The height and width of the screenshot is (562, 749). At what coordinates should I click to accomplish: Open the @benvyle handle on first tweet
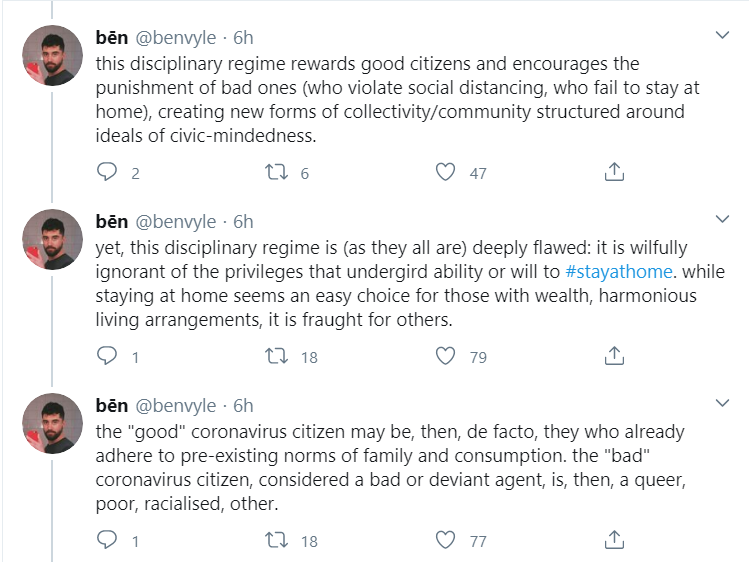[175, 38]
